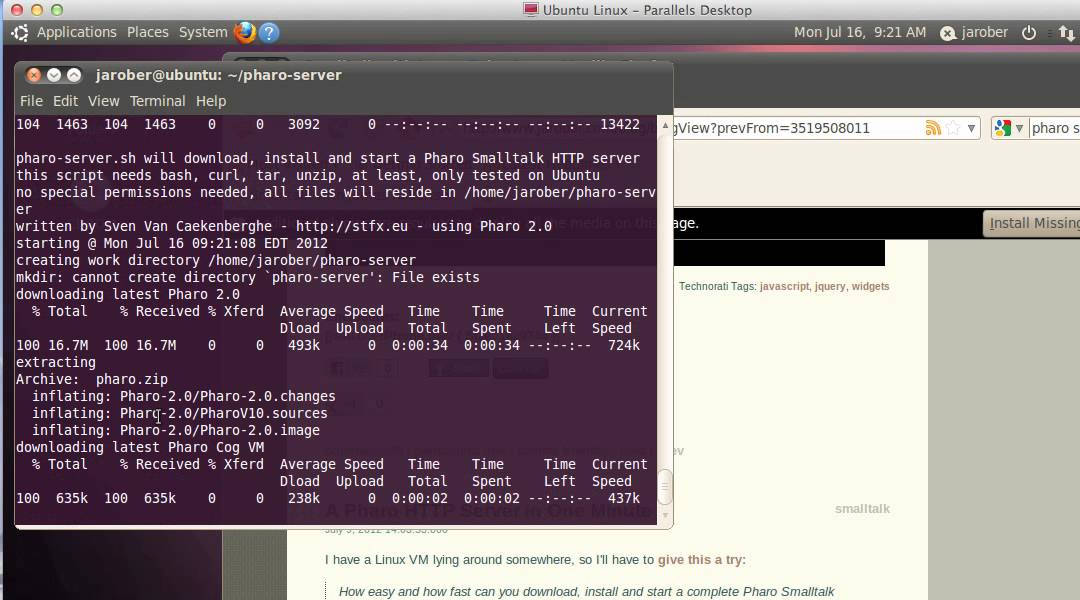The height and width of the screenshot is (600, 1080).
Task: Launch Firefox from the top panel
Action: (x=244, y=32)
